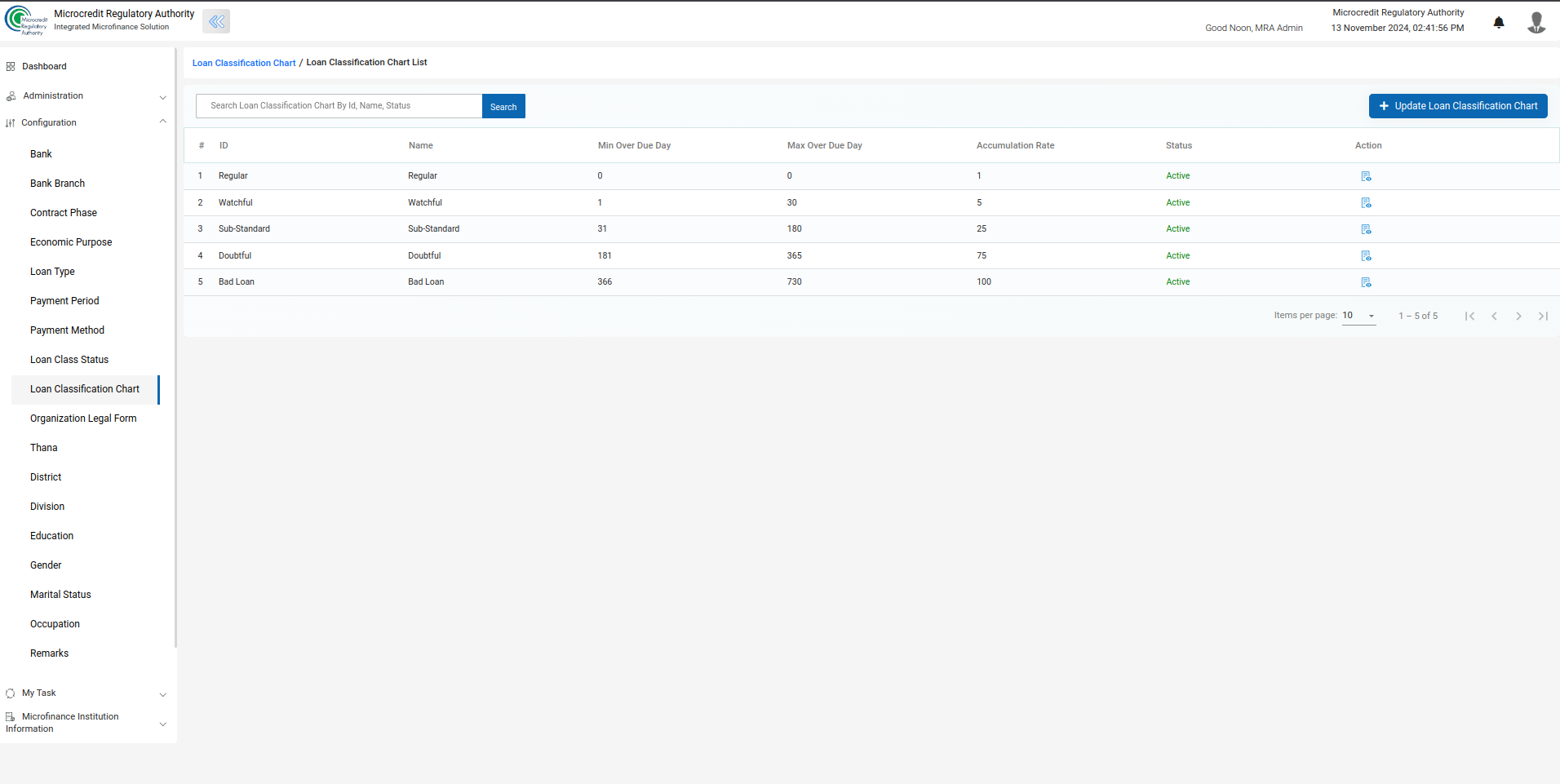Click the Sub-Standard name cell
This screenshot has width=1560, height=784.
tap(433, 229)
